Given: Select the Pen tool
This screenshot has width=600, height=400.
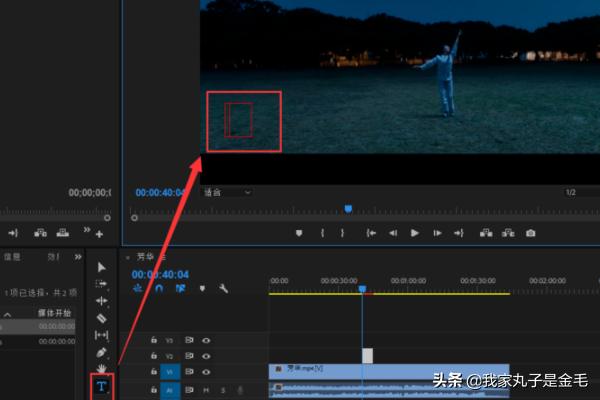Looking at the screenshot, I should tap(101, 353).
